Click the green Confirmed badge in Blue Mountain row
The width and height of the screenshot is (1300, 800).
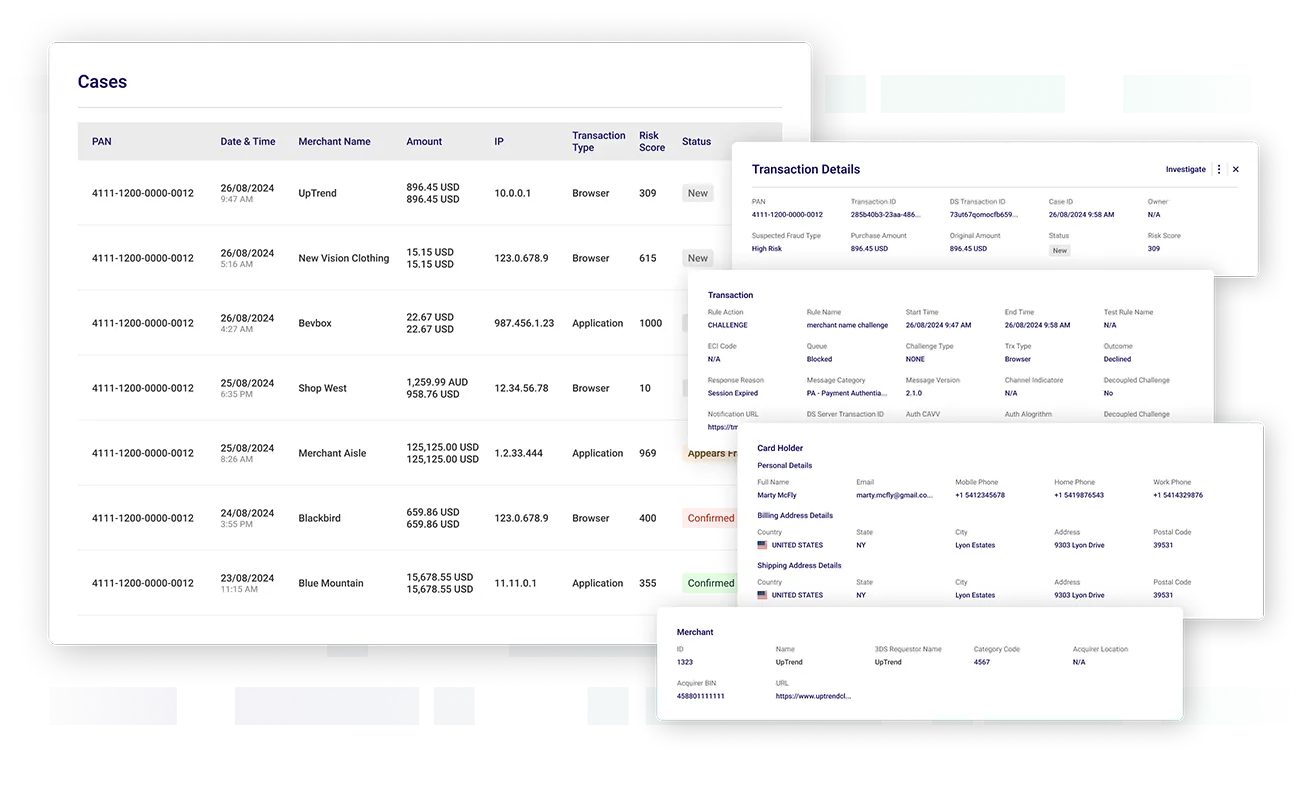pyautogui.click(x=711, y=583)
